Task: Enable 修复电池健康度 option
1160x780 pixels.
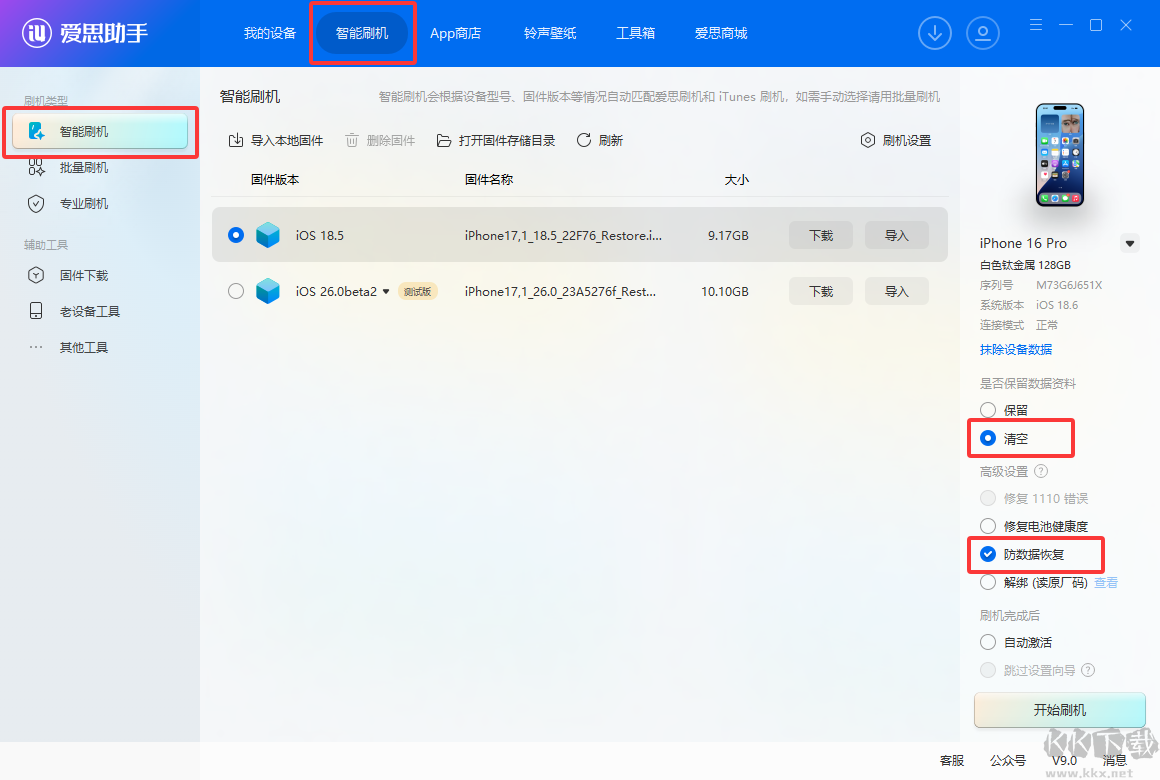Action: click(x=988, y=526)
